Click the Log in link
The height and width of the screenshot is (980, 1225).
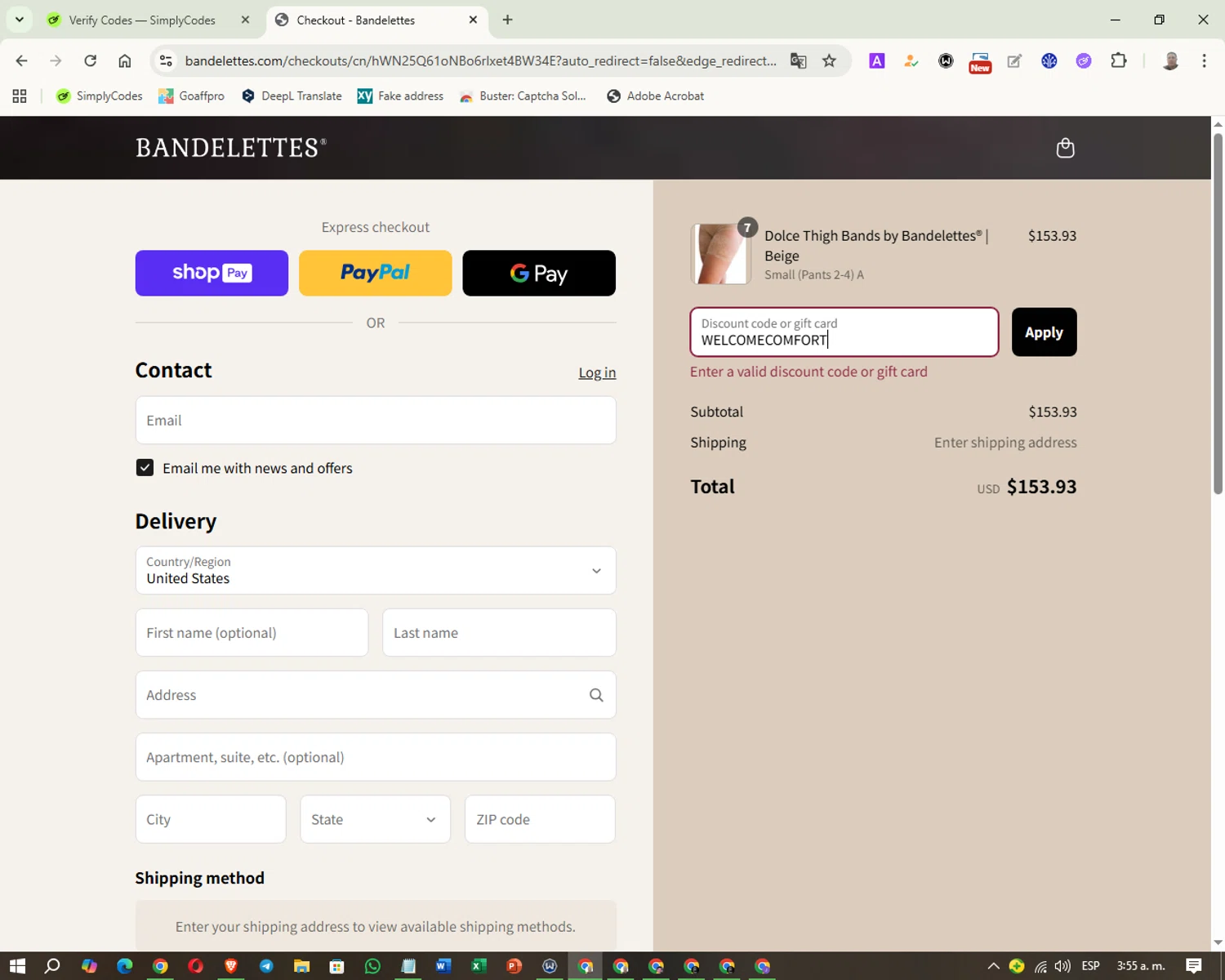(x=597, y=372)
